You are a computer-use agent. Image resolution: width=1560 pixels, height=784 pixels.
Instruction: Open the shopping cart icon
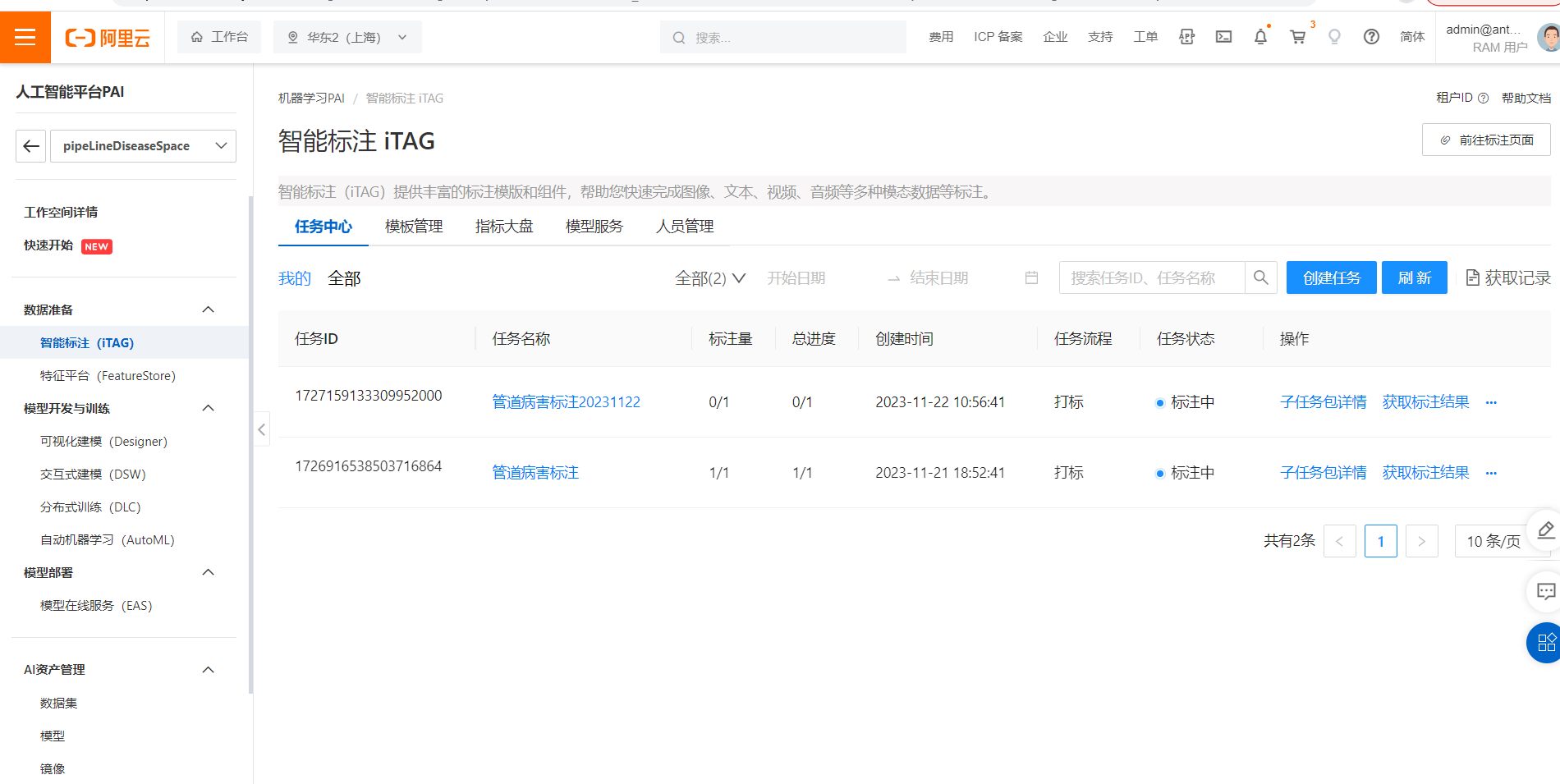[1298, 37]
